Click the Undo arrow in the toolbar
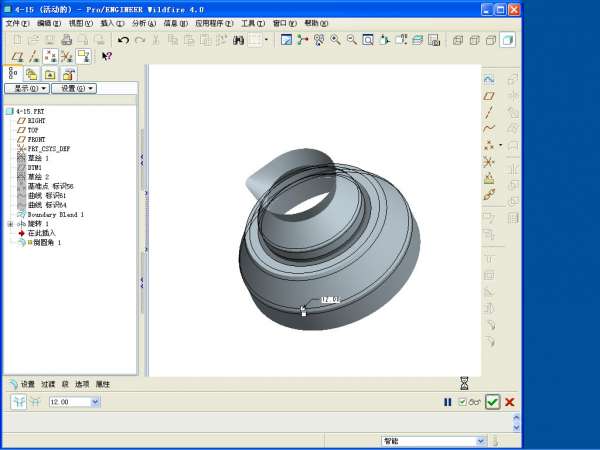The height and width of the screenshot is (450, 600). [x=123, y=40]
